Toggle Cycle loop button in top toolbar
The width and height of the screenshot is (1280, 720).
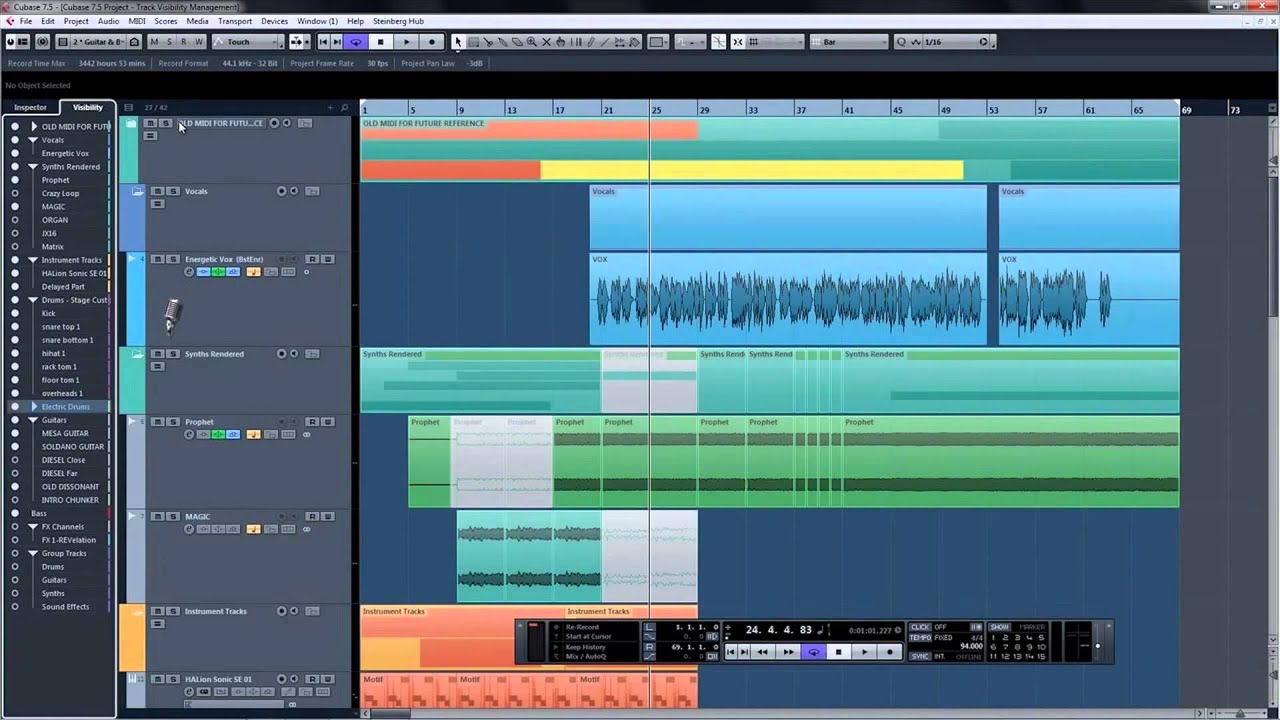[x=356, y=42]
